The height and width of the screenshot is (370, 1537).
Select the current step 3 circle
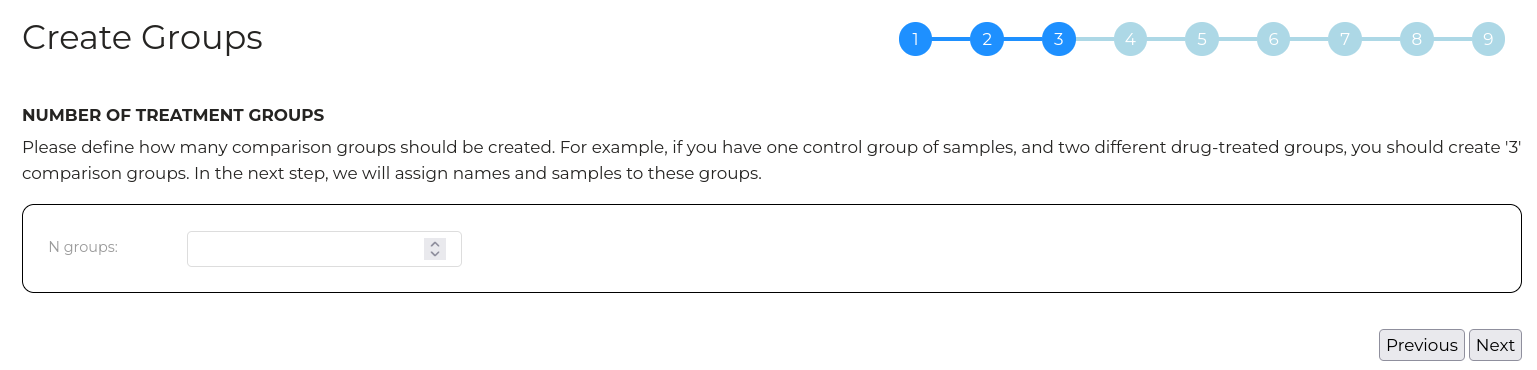tap(1058, 39)
